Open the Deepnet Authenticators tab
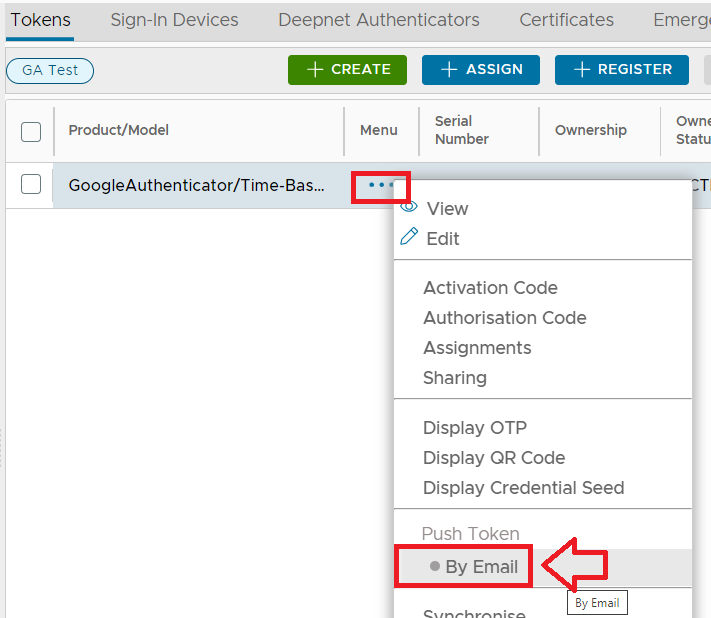 tap(379, 20)
